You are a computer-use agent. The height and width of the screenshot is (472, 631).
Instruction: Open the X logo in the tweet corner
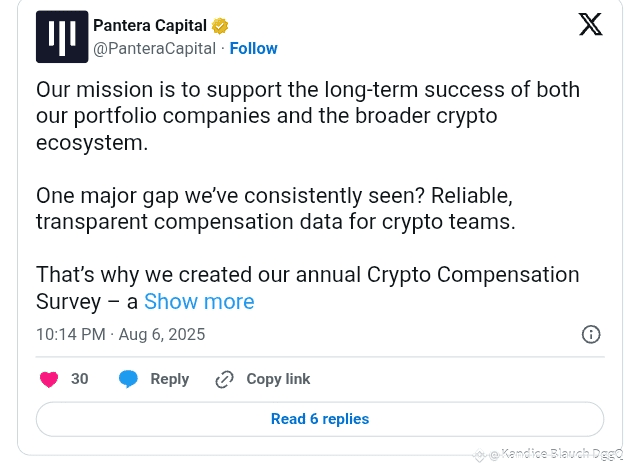tap(590, 24)
